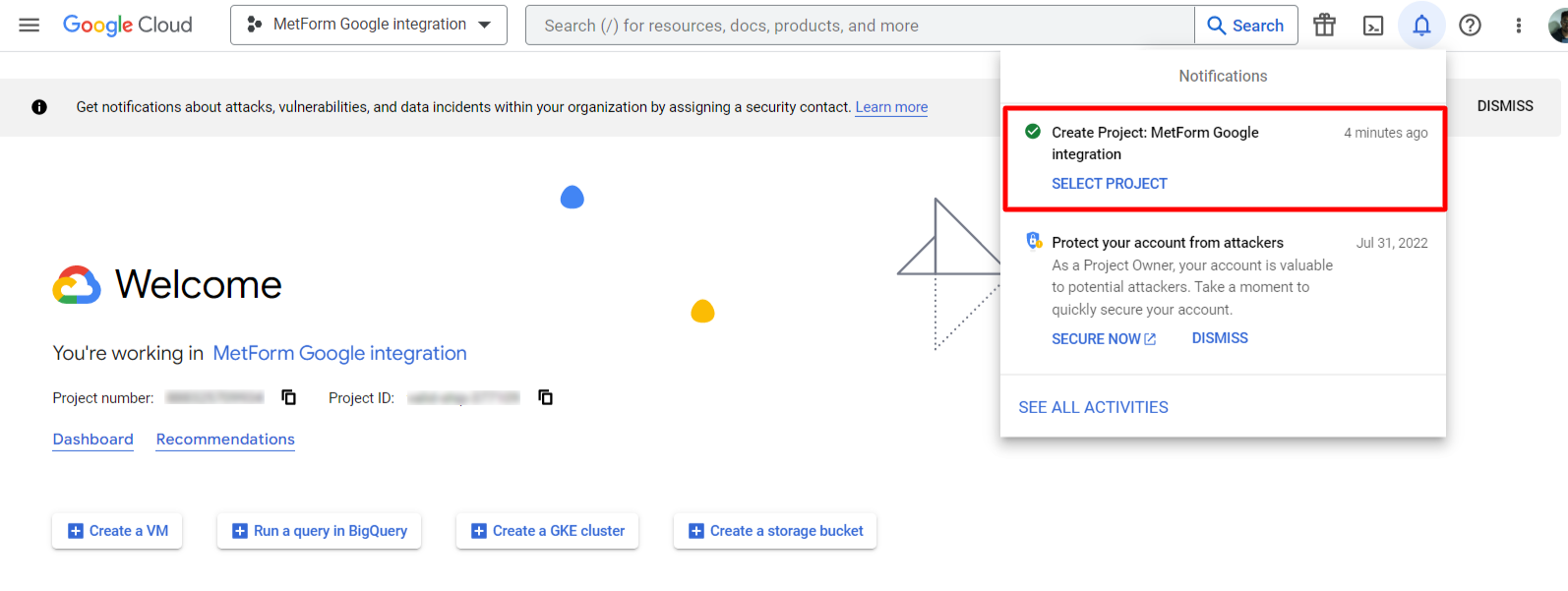This screenshot has width=1568, height=591.
Task: Click the Google Cloud rainbow logo beside Welcome
Action: coord(77,285)
